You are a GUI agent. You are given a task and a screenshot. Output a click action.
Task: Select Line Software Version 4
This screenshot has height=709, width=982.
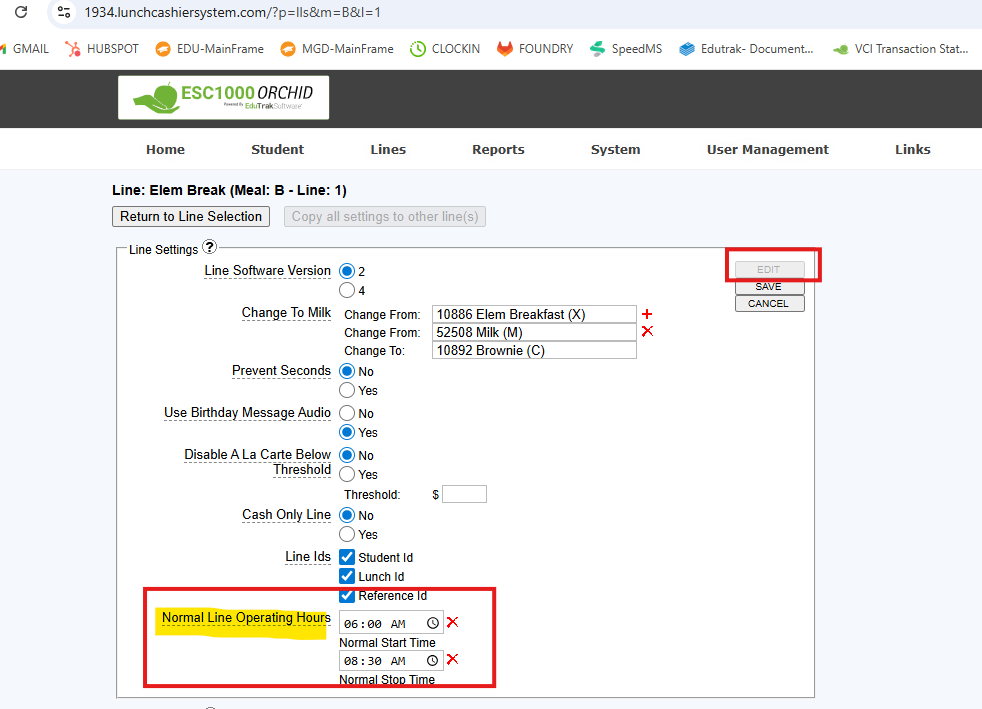click(347, 291)
